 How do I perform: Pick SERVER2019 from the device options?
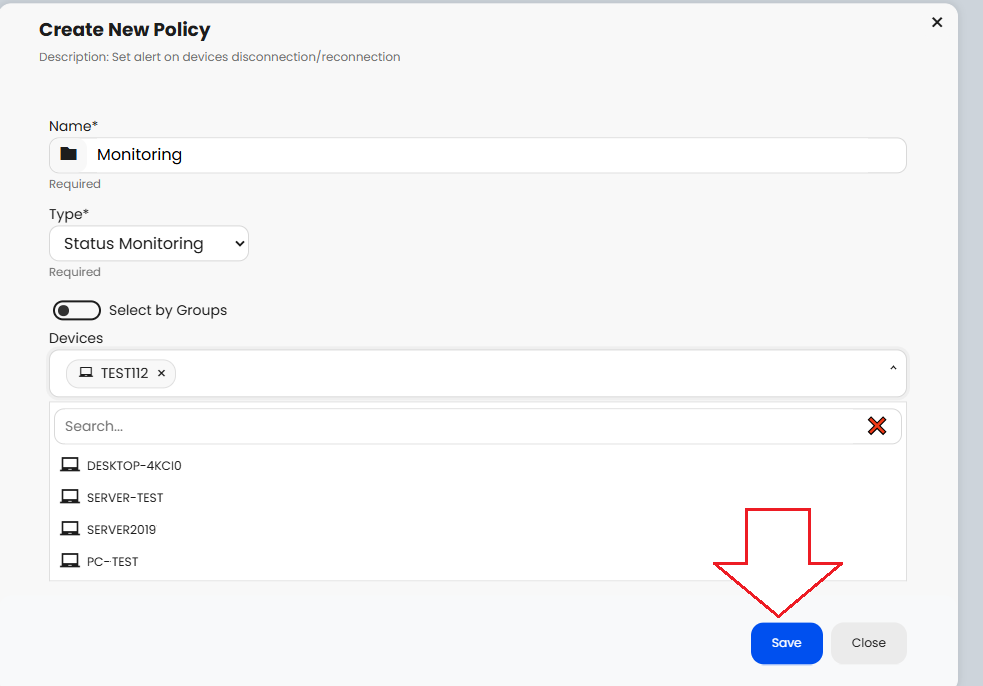point(121,529)
